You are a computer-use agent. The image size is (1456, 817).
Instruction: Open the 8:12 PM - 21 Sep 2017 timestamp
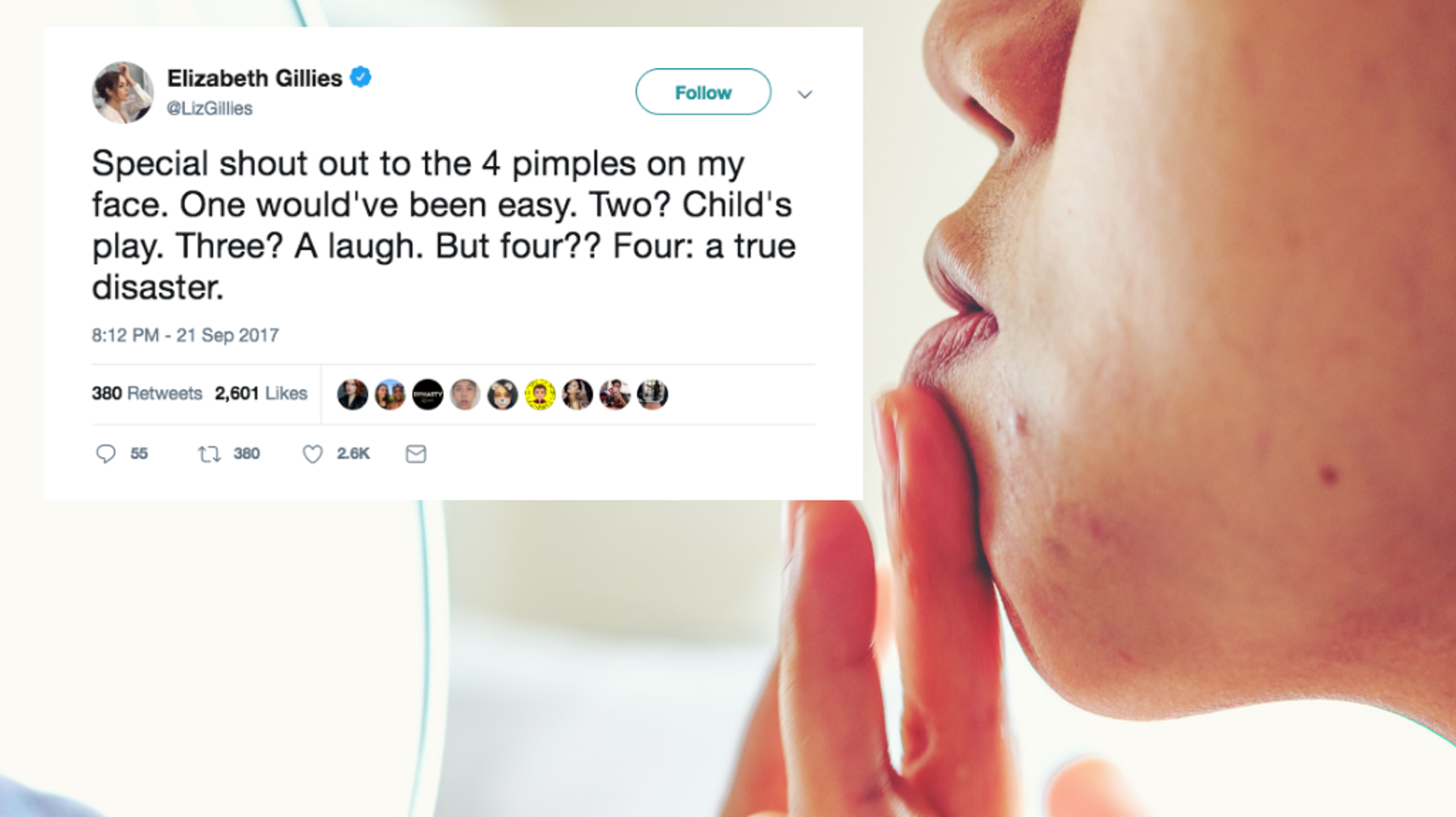(185, 335)
